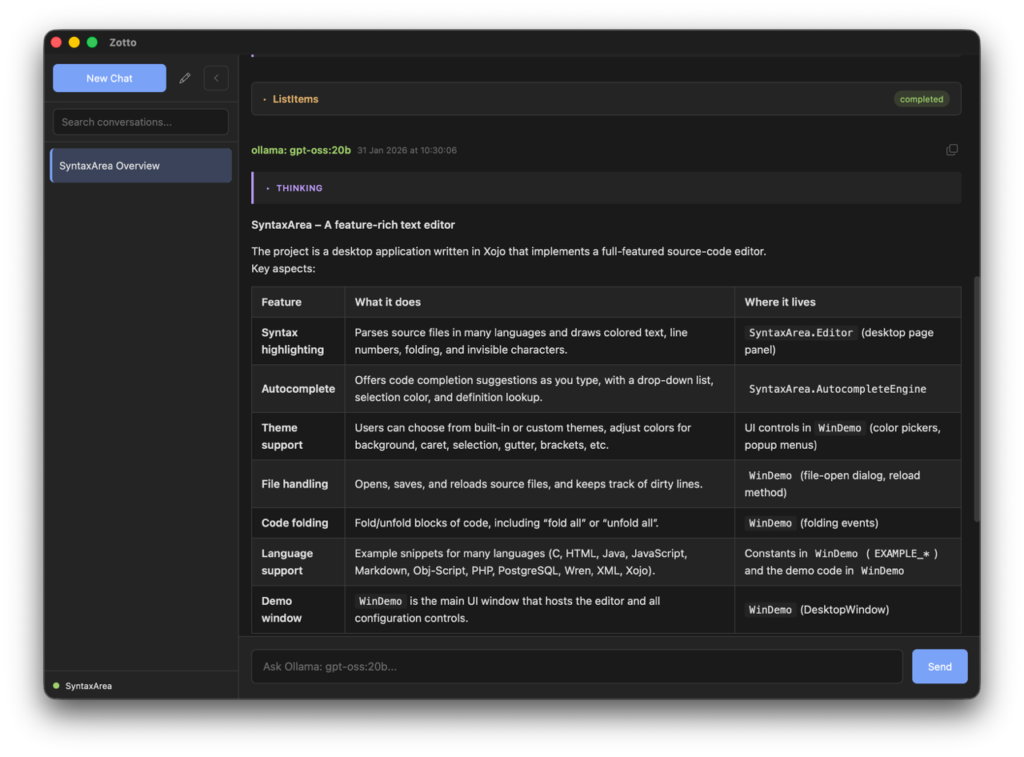Image resolution: width=1024 pixels, height=757 pixels.
Task: Click the chat area vertical scrollbar
Action: coord(976,400)
